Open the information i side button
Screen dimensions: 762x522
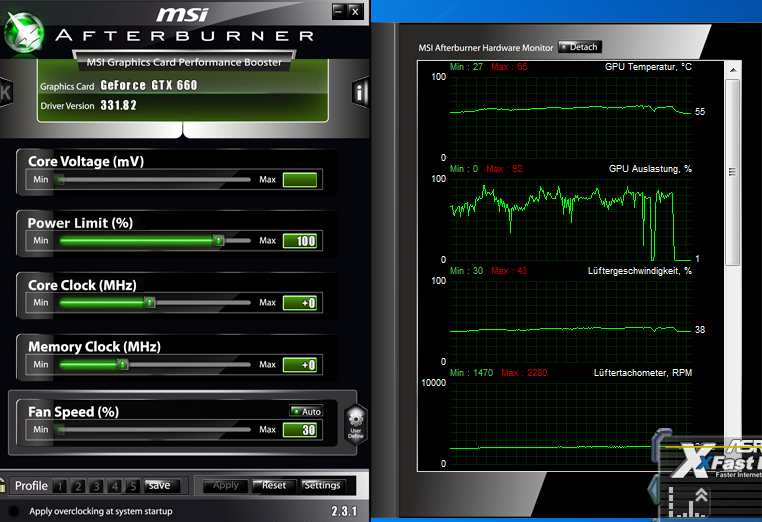[x=360, y=92]
